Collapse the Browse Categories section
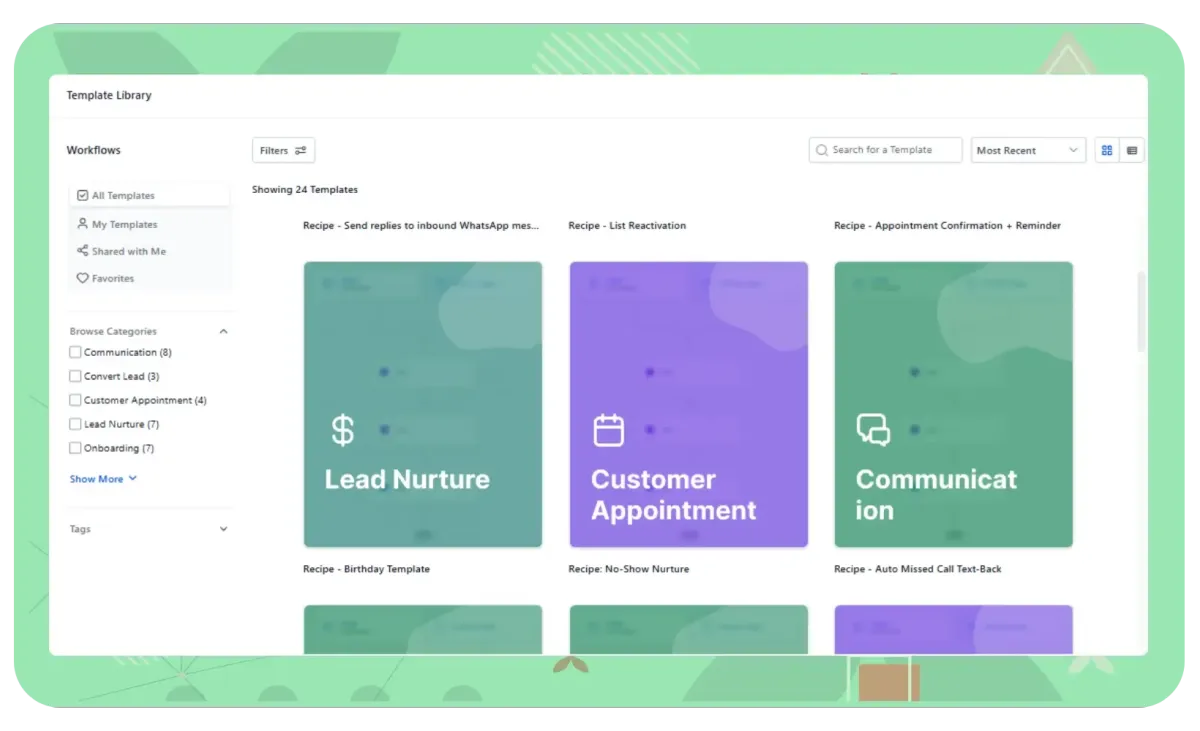 (222, 331)
